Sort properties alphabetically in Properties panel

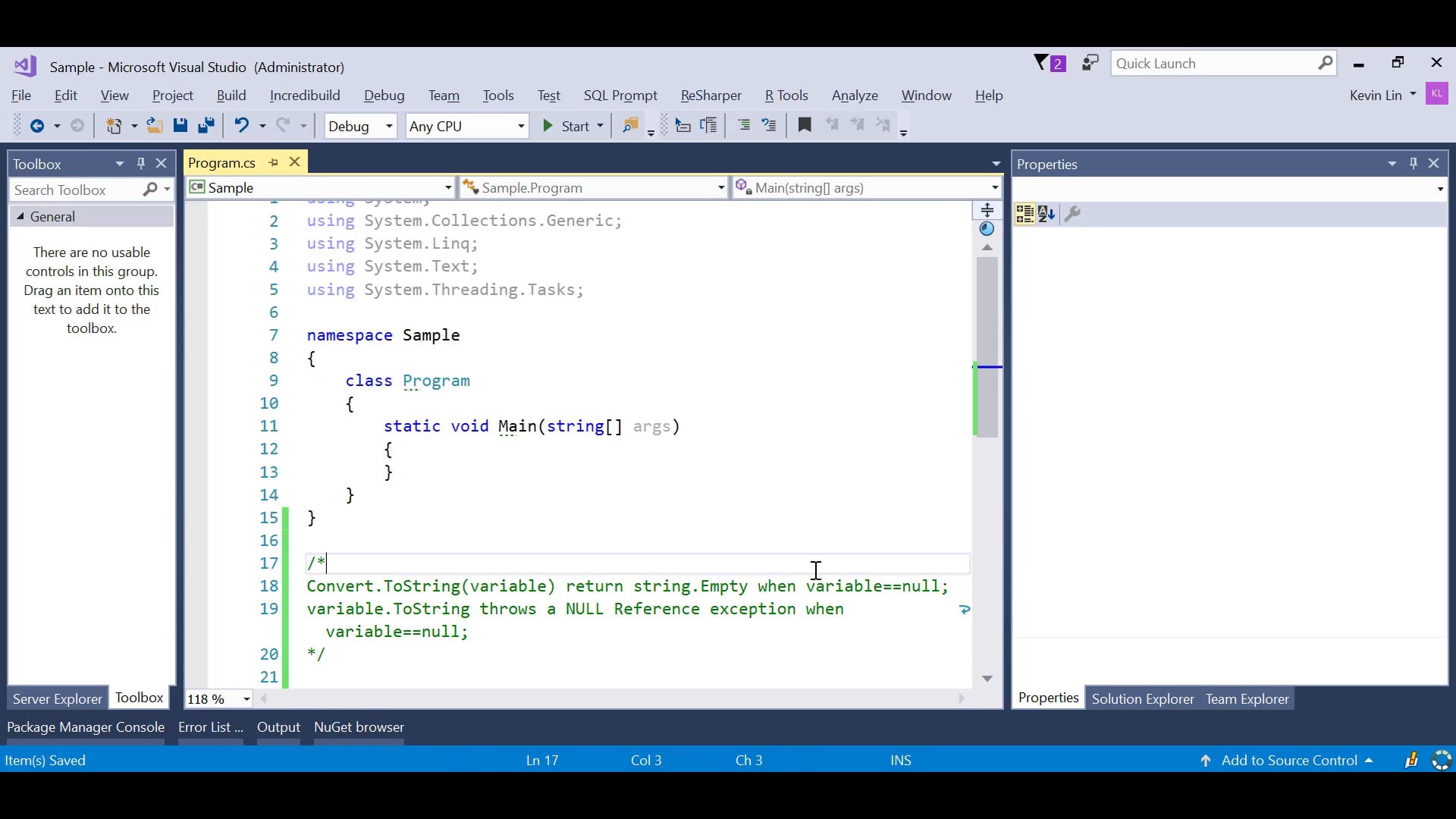(1048, 214)
